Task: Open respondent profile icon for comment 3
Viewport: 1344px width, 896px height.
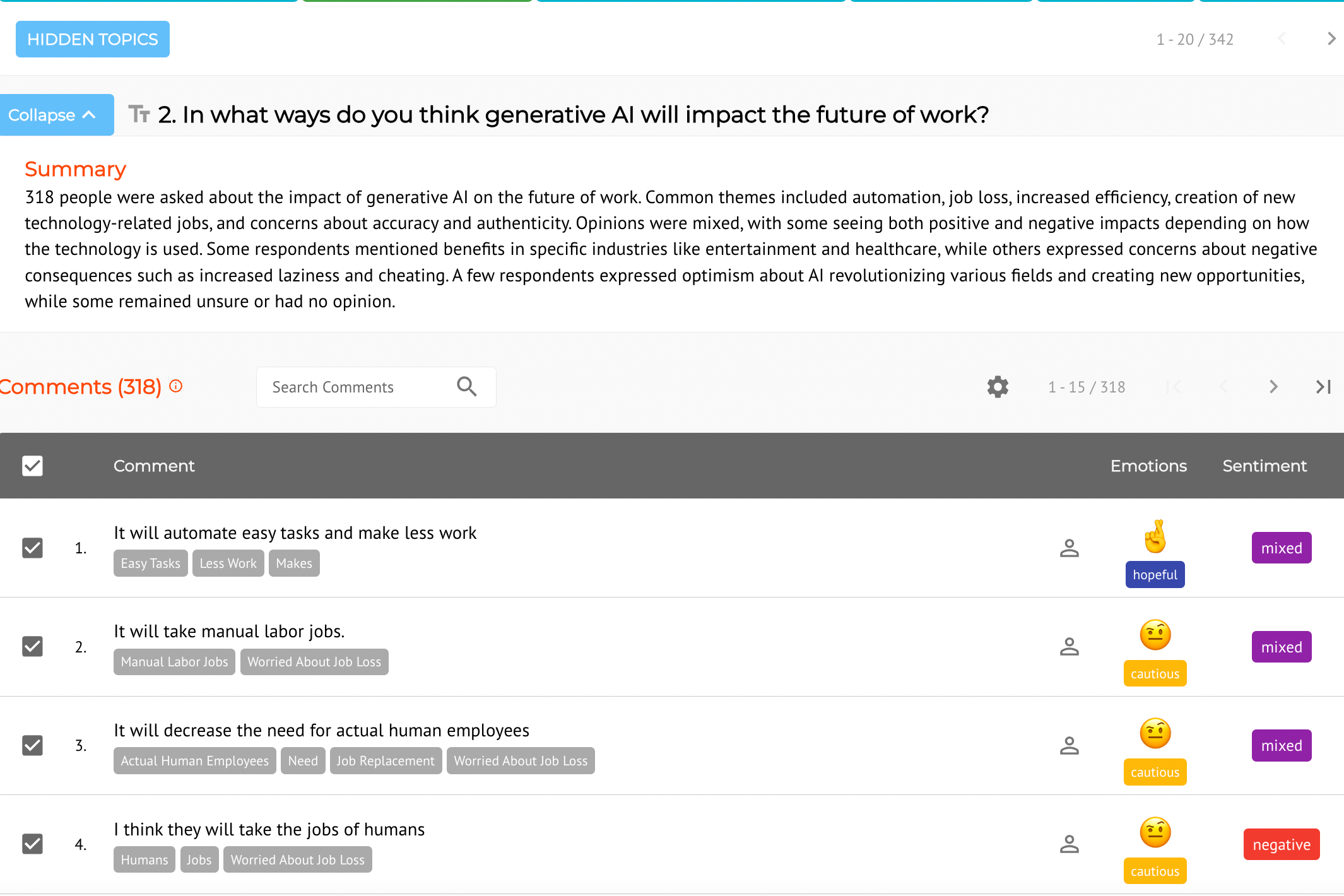Action: [x=1070, y=745]
